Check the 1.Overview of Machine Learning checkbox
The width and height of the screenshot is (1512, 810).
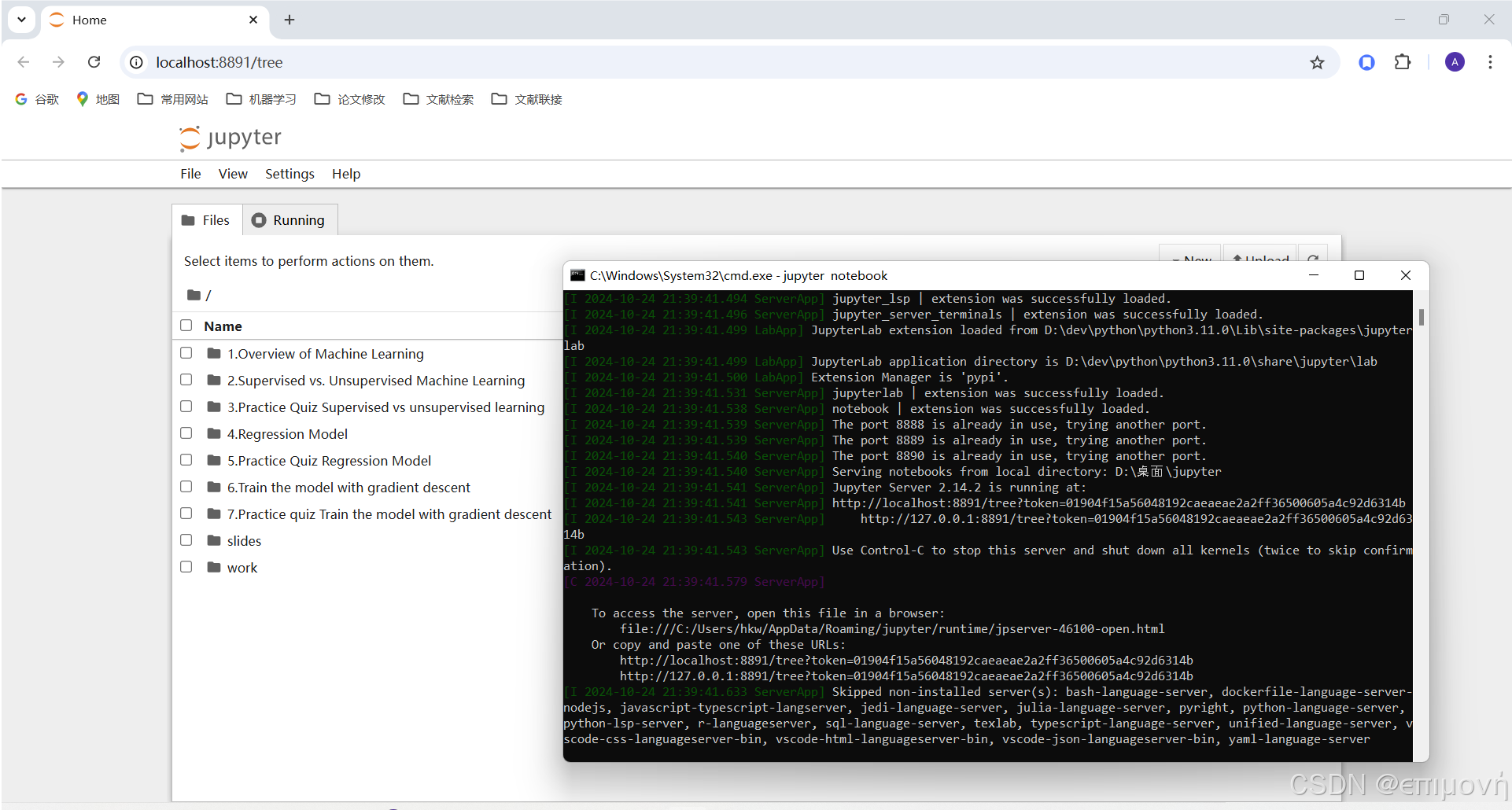point(186,353)
